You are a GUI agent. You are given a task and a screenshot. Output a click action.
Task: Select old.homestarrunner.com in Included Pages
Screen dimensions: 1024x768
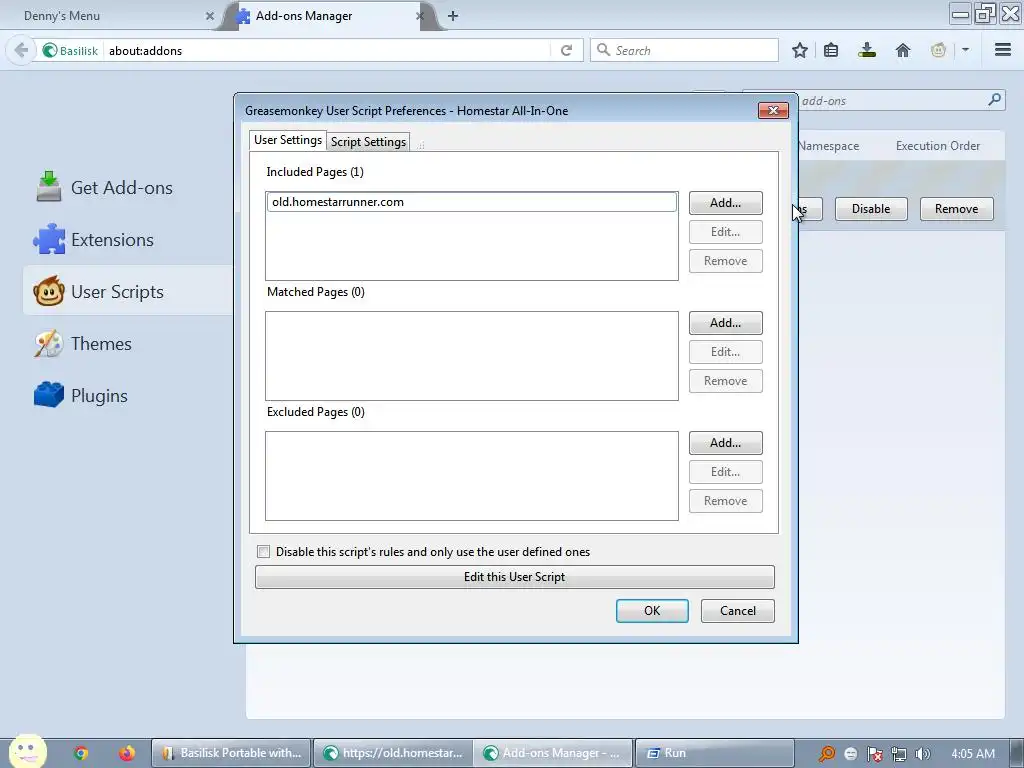pyautogui.click(x=471, y=202)
